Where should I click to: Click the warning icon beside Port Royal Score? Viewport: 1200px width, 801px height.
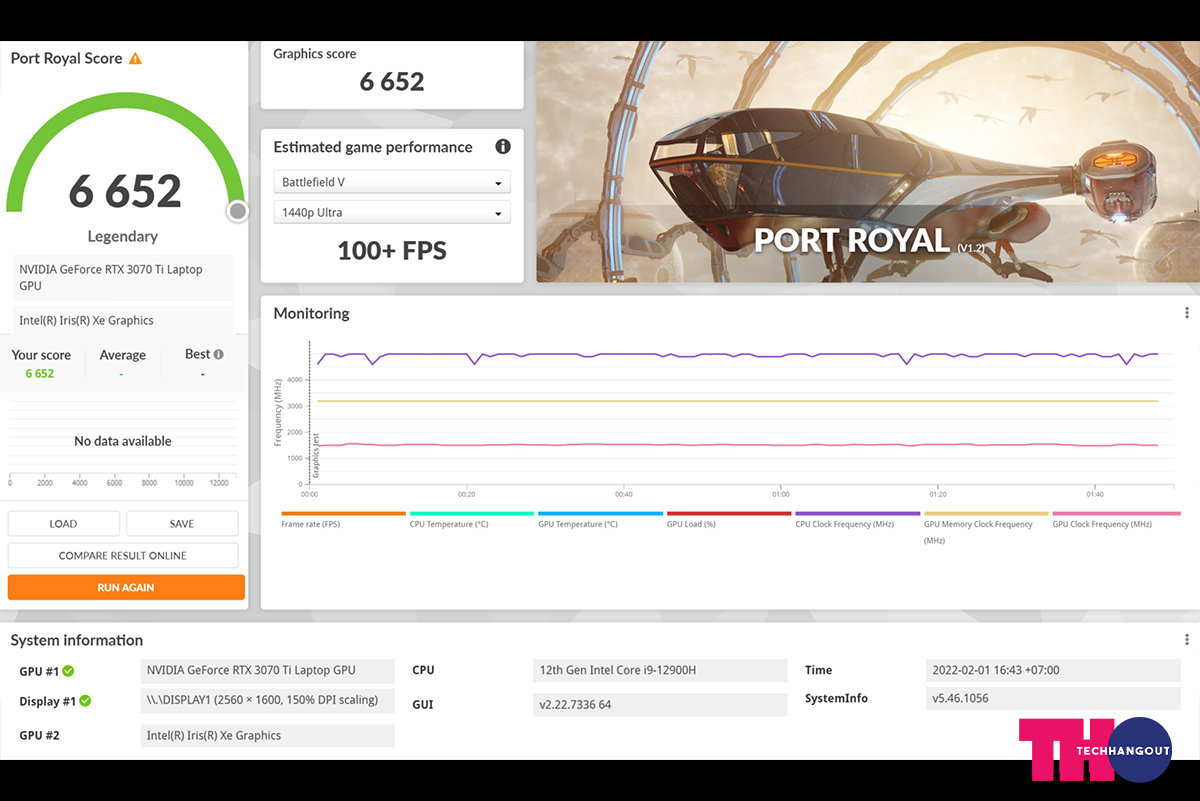pos(135,58)
